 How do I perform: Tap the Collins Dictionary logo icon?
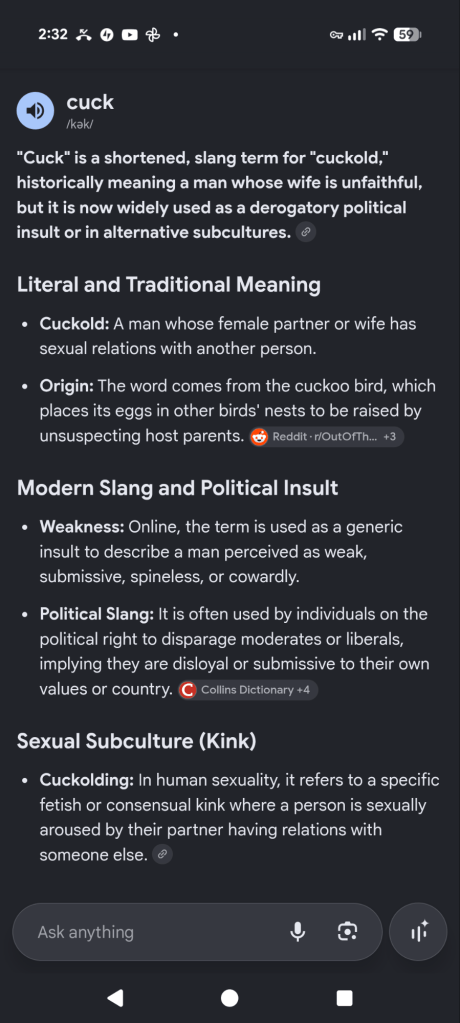[x=188, y=690]
